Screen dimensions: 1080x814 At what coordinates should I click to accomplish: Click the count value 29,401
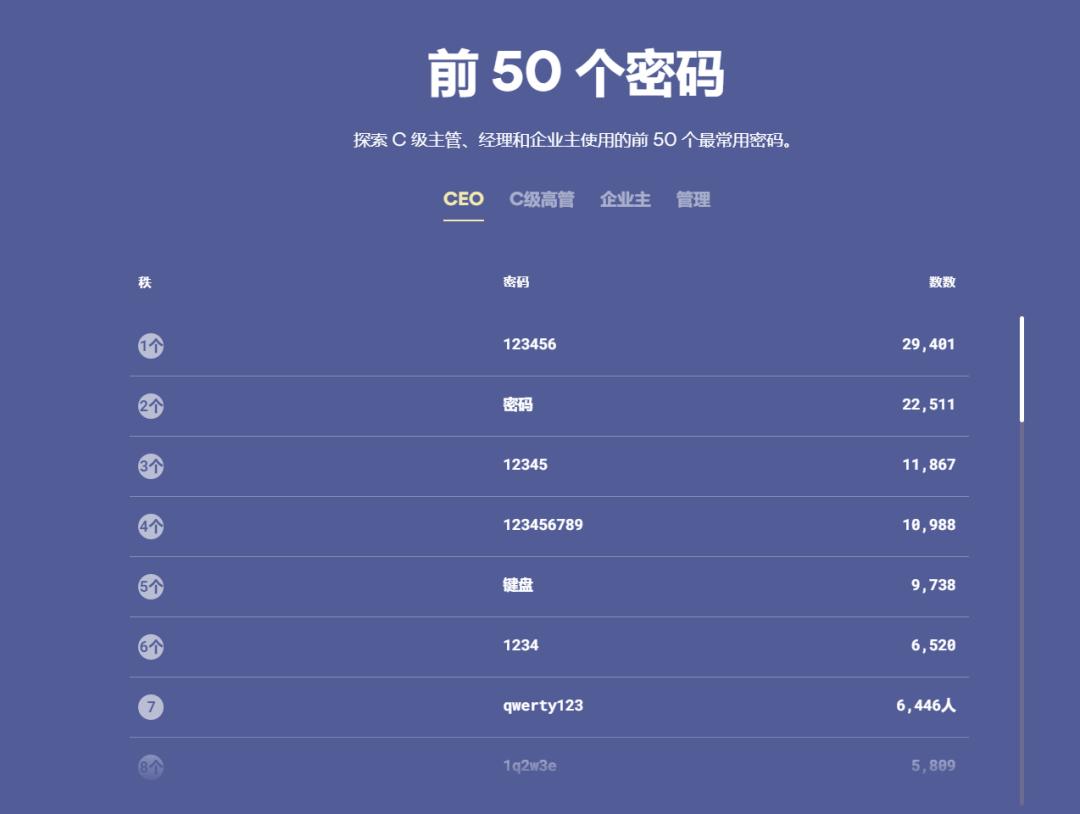pyautogui.click(x=927, y=344)
